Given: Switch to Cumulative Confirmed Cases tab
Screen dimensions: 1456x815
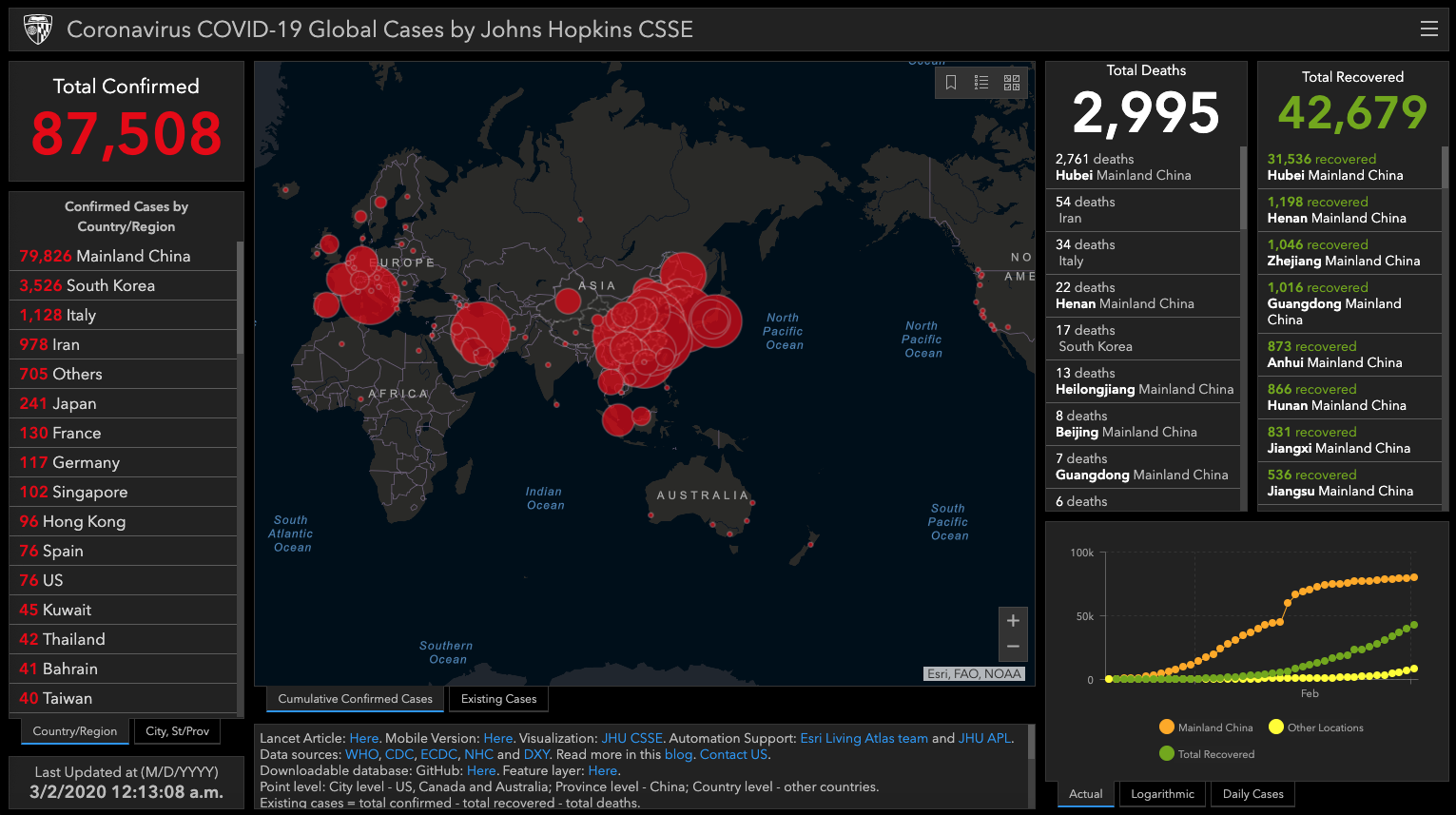Looking at the screenshot, I should click(356, 699).
